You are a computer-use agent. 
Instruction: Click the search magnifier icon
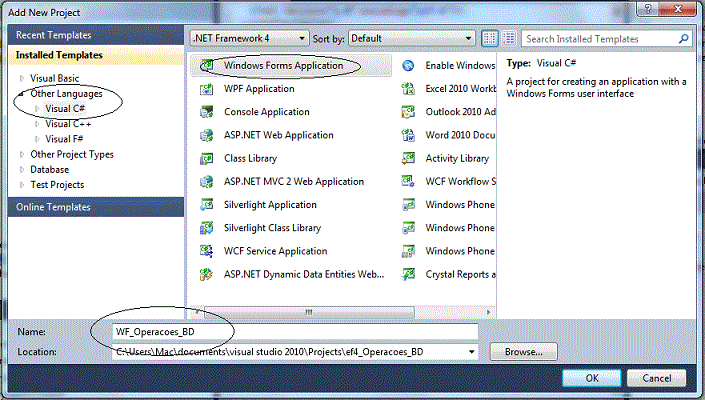[x=683, y=39]
